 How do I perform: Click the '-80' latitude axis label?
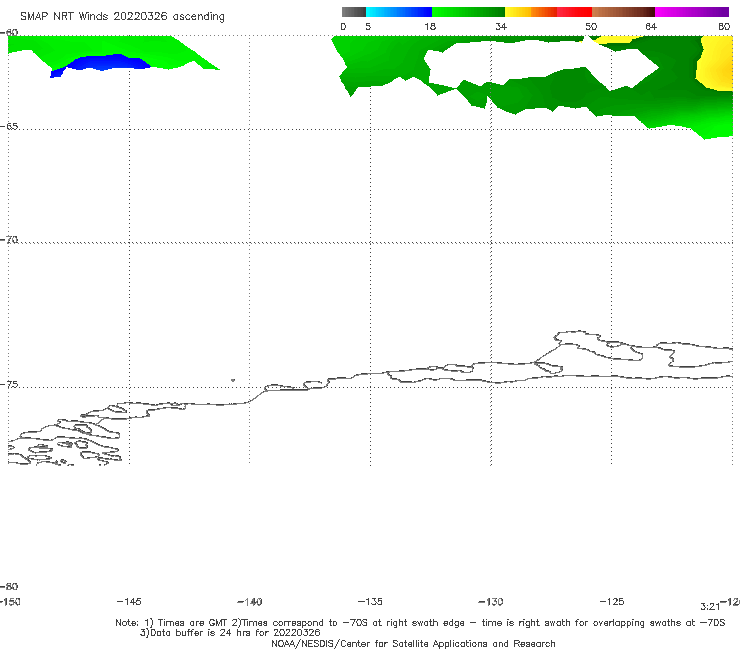[9, 586]
